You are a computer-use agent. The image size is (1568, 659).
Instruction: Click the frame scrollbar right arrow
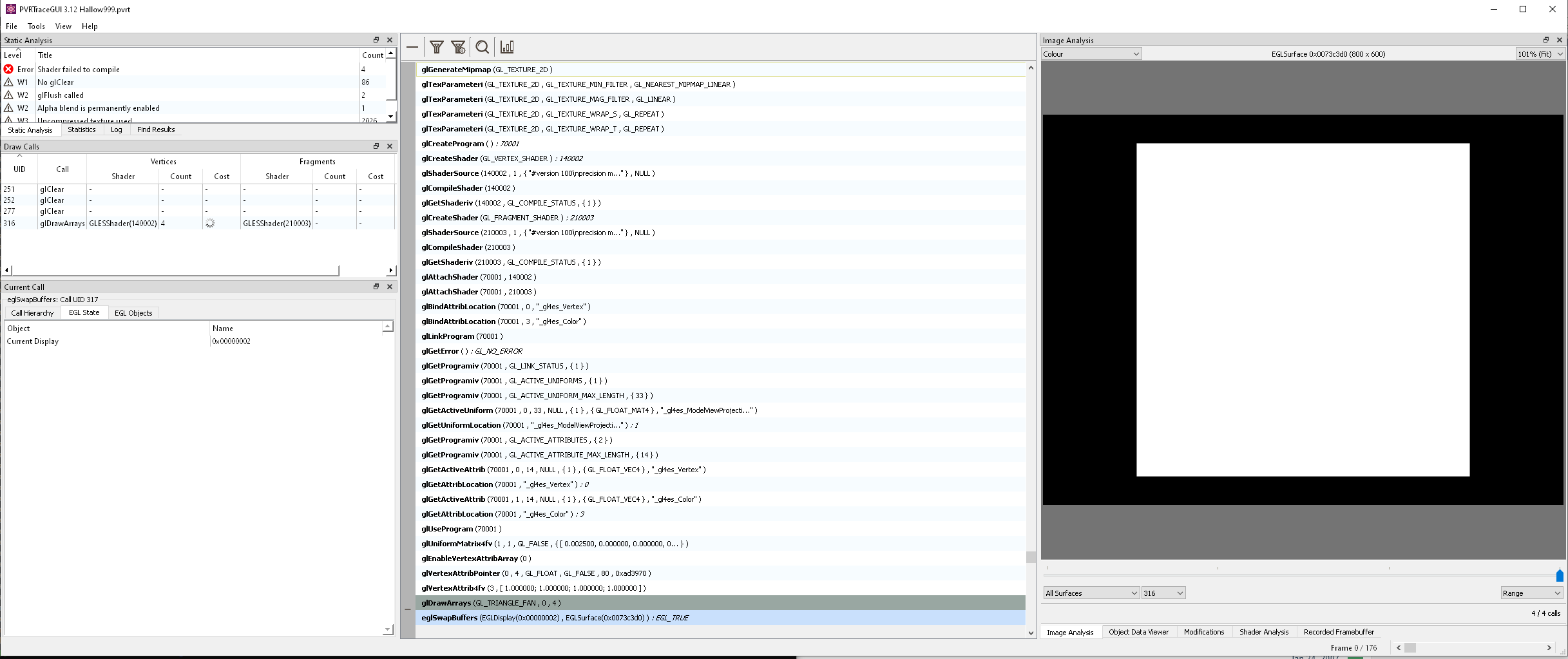coord(1549,648)
